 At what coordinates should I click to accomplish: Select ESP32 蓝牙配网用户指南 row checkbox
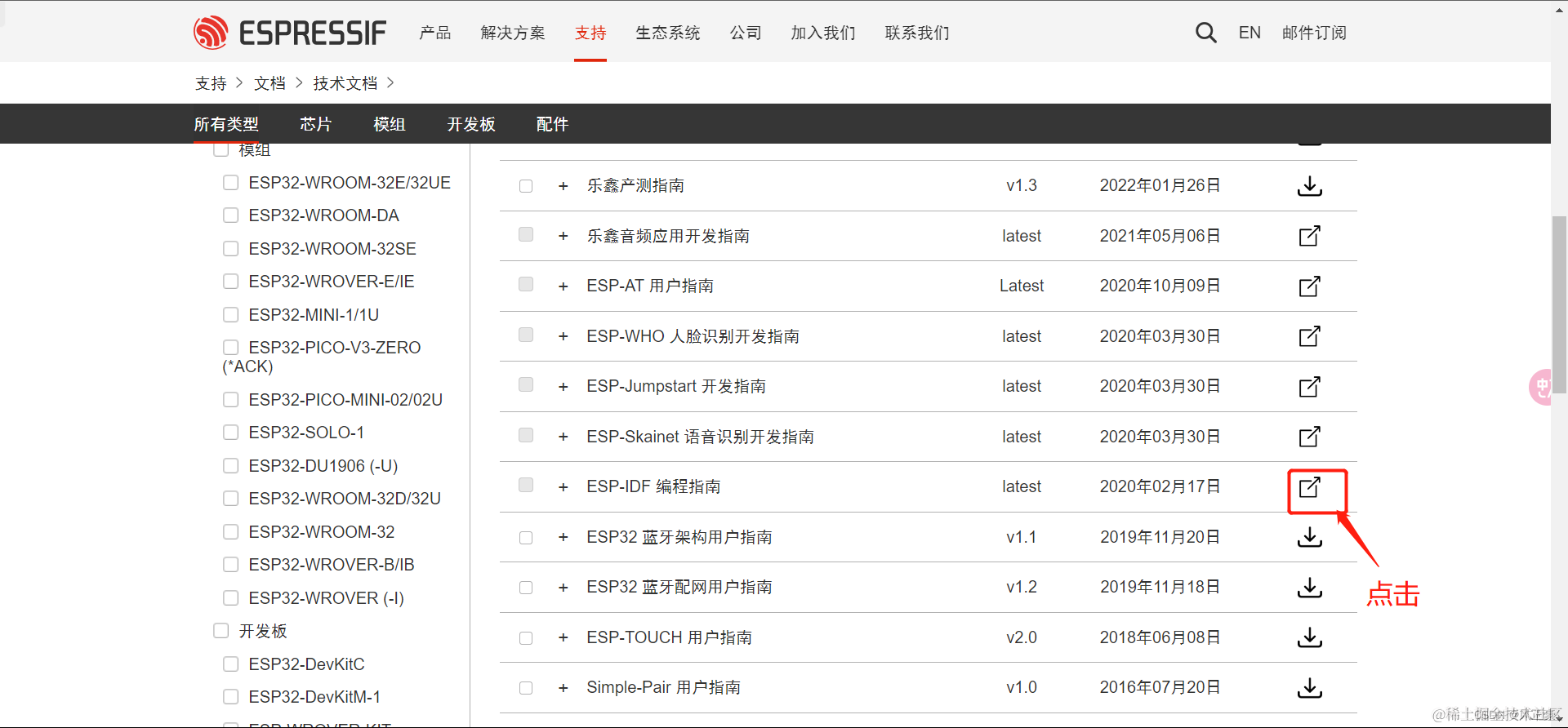point(526,588)
